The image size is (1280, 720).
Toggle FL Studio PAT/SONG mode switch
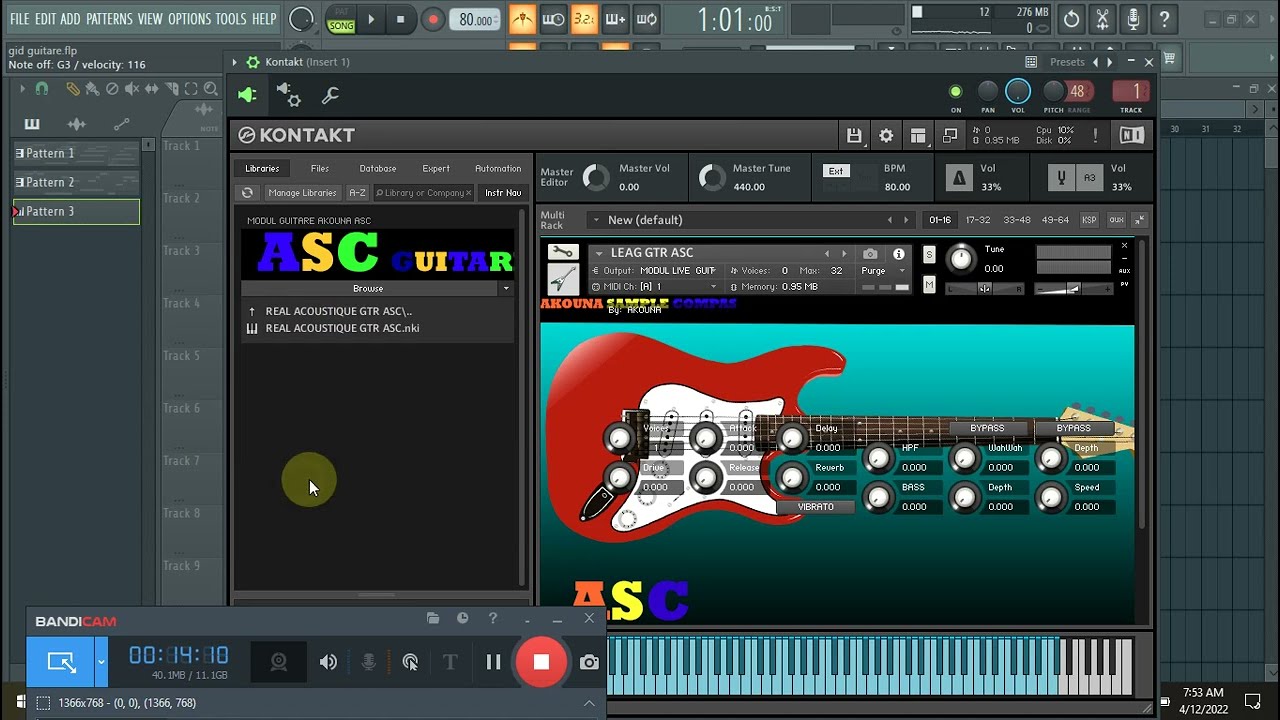pos(341,20)
